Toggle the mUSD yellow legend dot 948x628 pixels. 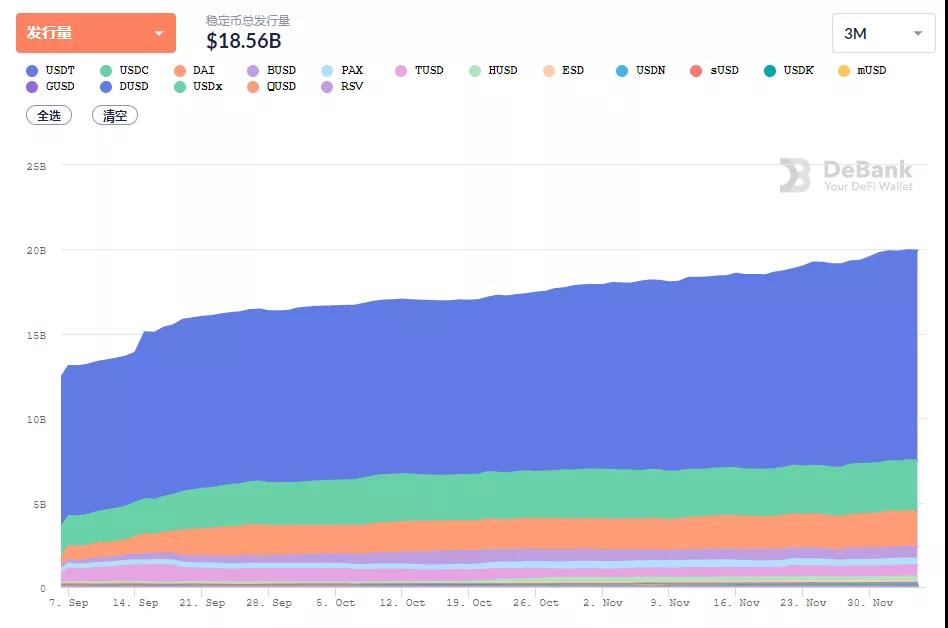click(844, 71)
